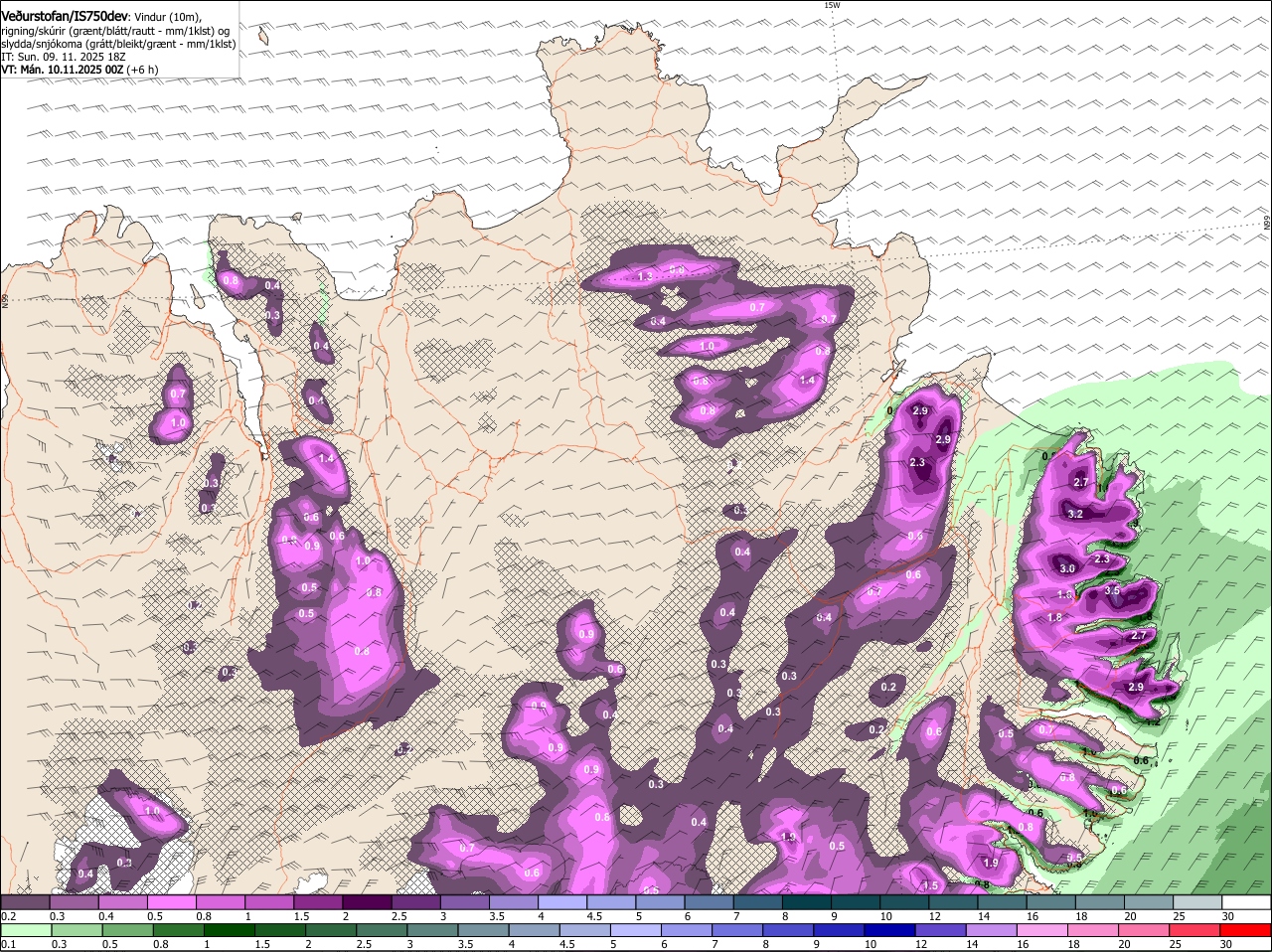
Task: Pick the pale green 0.1–0.3 rain legend swatch
Action: 27,930
